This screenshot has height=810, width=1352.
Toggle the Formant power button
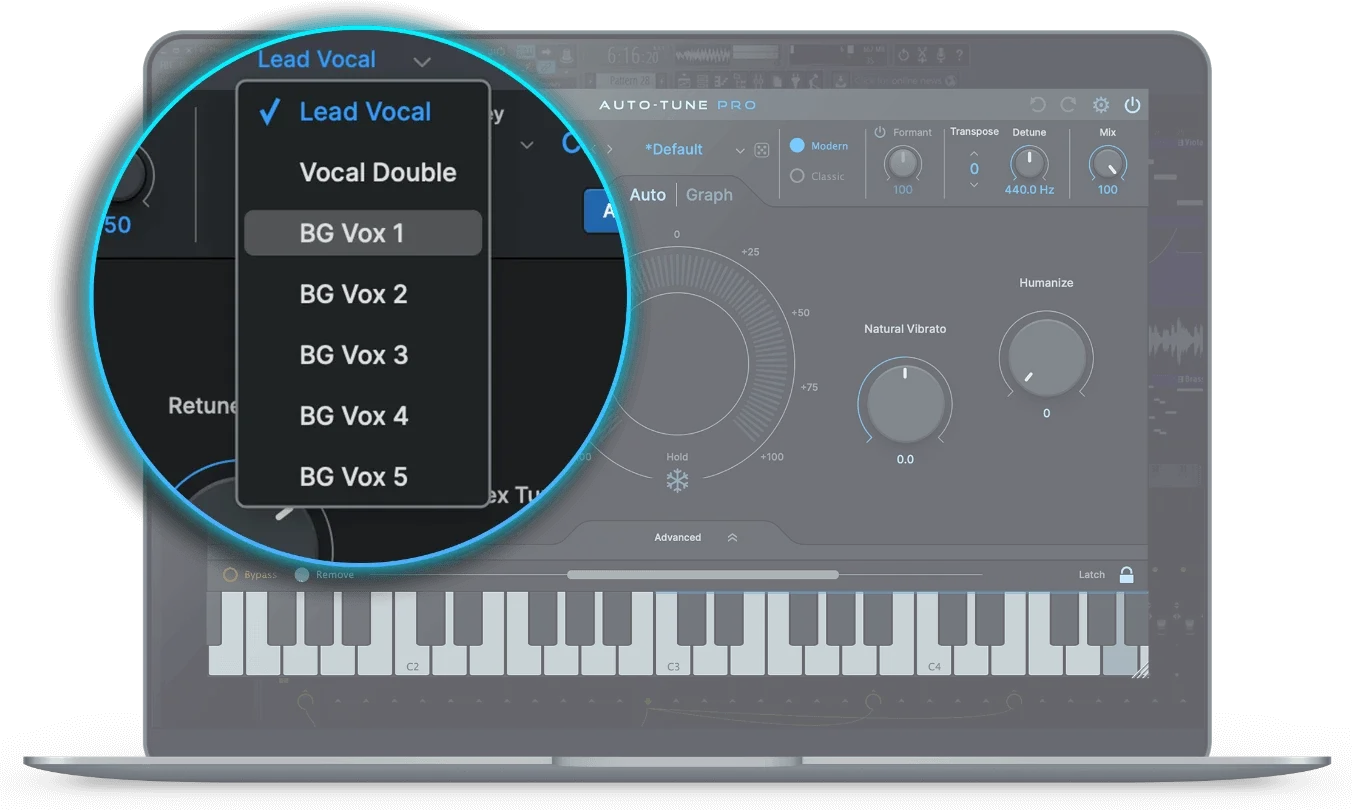(x=880, y=132)
